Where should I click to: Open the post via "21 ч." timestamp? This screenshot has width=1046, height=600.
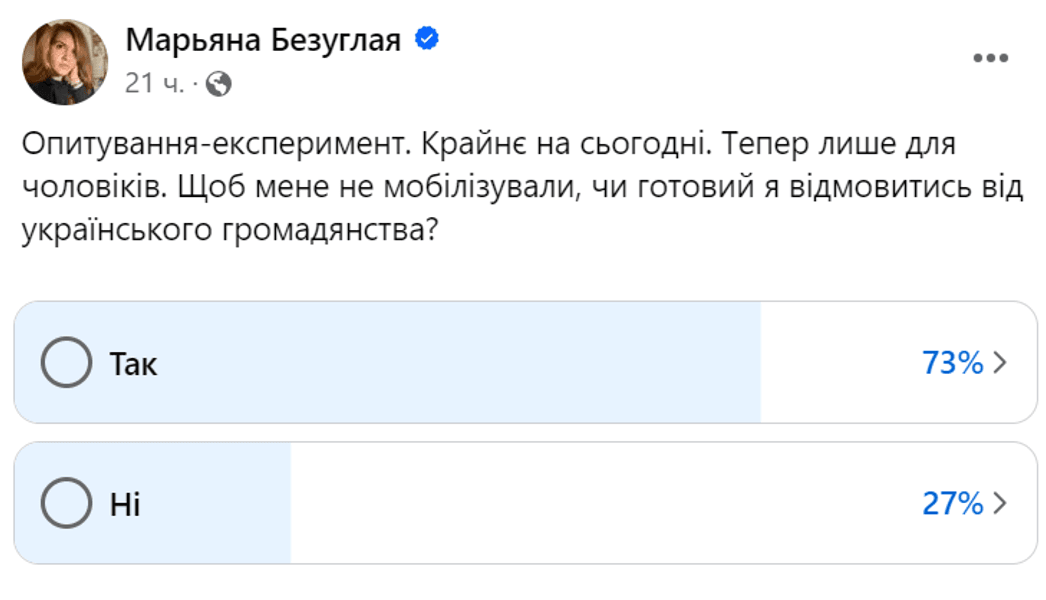point(153,85)
